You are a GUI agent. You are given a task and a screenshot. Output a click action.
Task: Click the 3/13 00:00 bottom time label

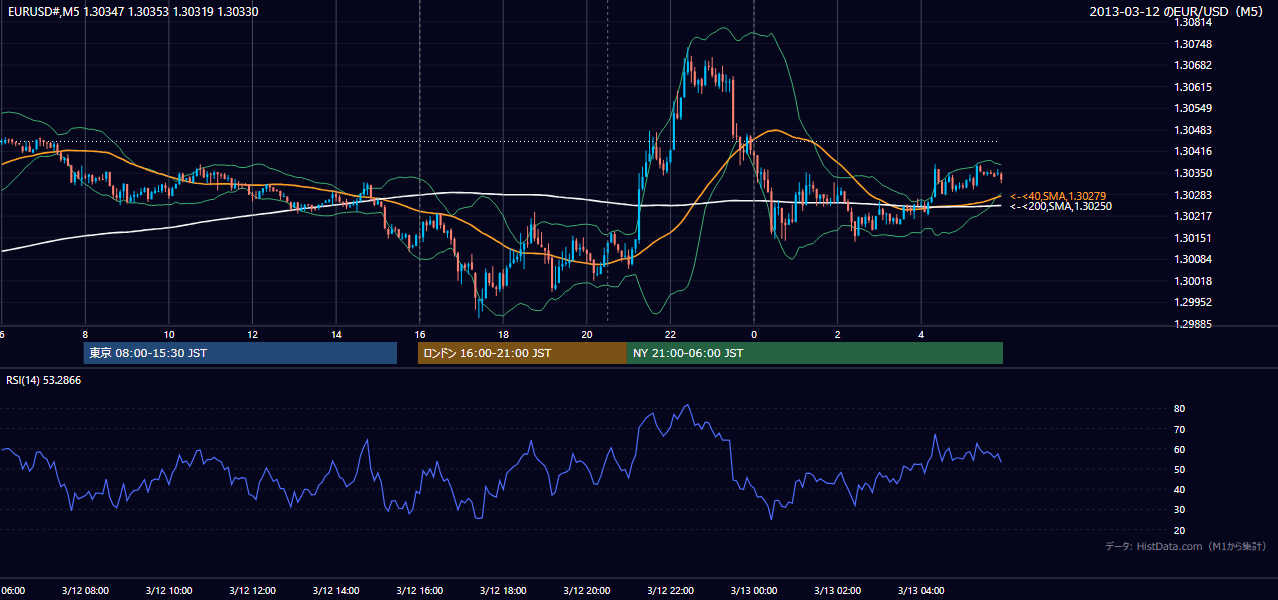754,590
